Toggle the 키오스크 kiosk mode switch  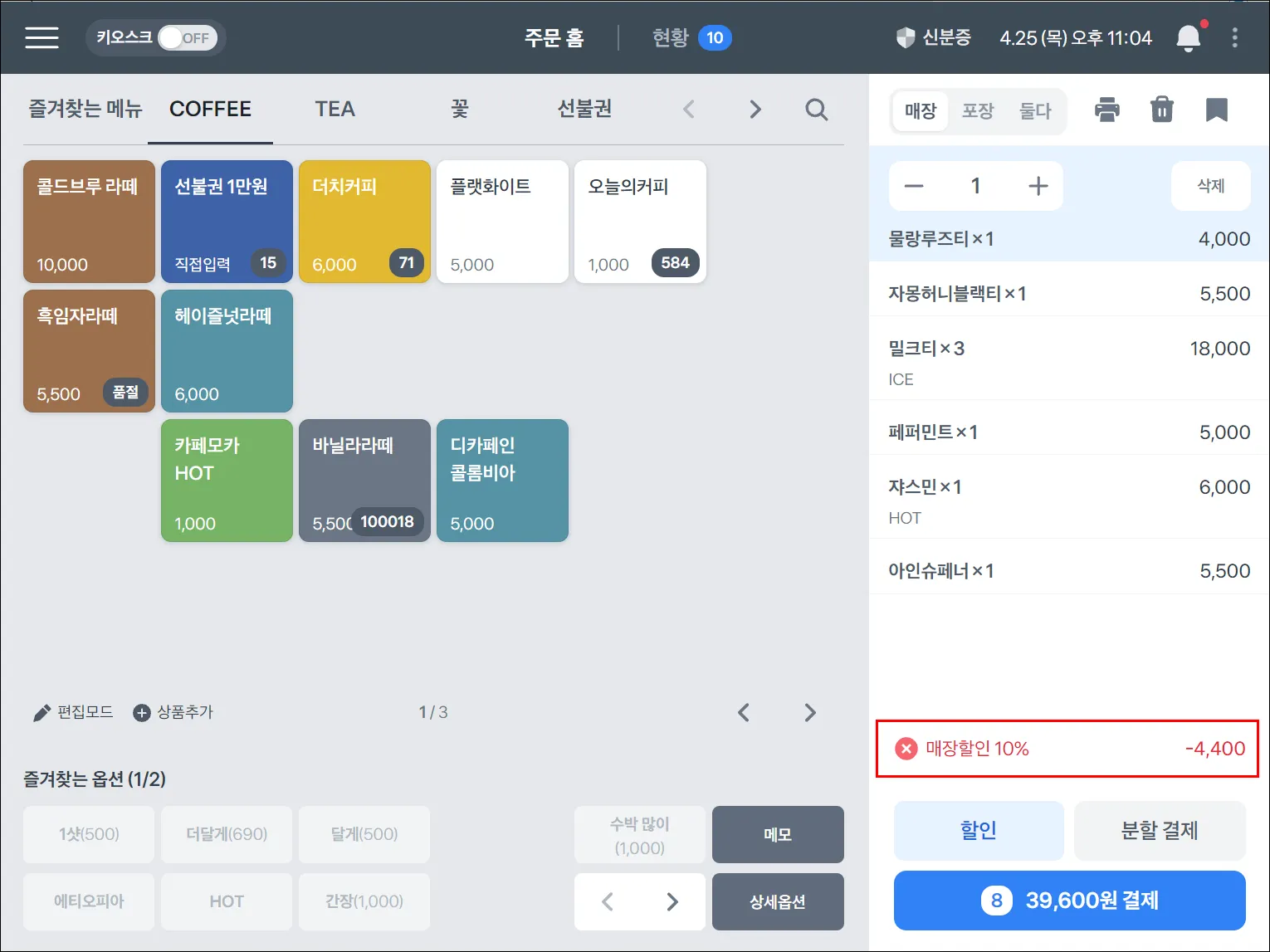[x=188, y=38]
